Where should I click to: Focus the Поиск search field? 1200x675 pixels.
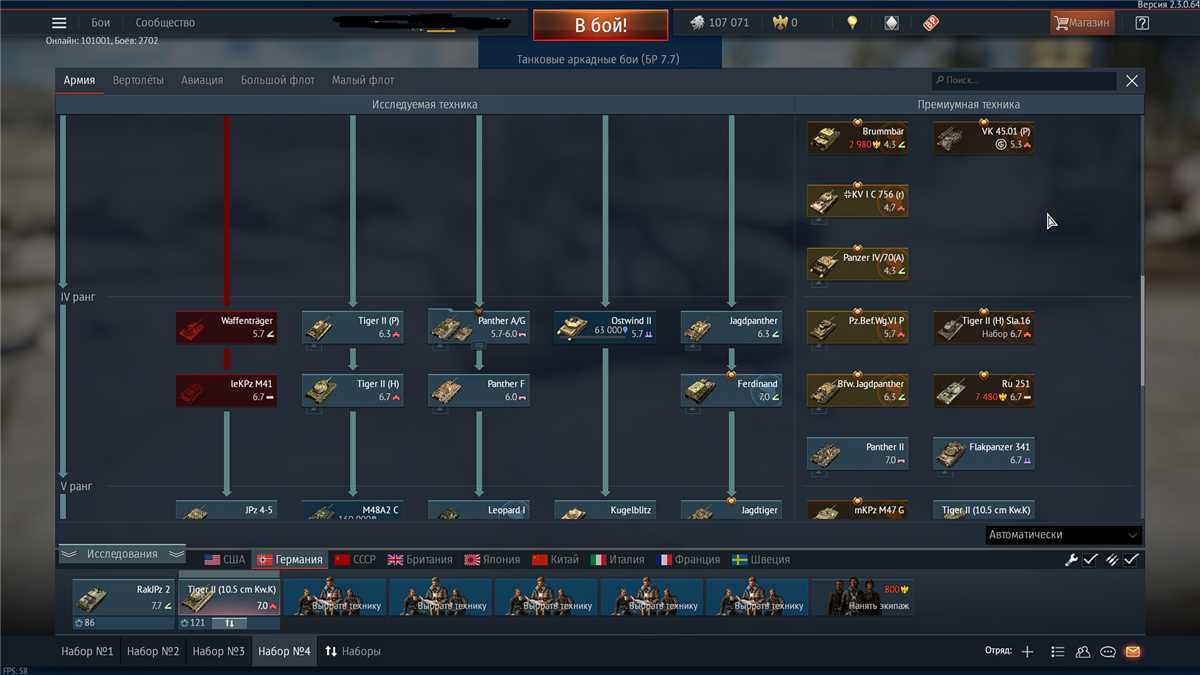point(1023,80)
